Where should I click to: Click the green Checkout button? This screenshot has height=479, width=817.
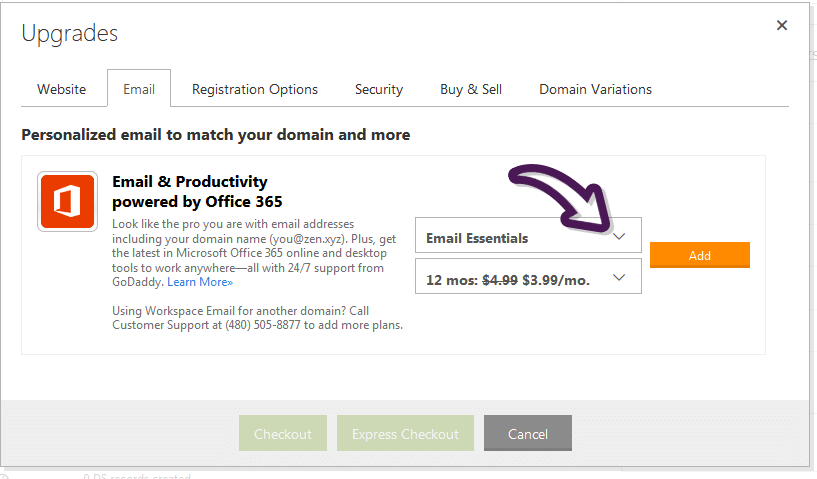tap(282, 433)
